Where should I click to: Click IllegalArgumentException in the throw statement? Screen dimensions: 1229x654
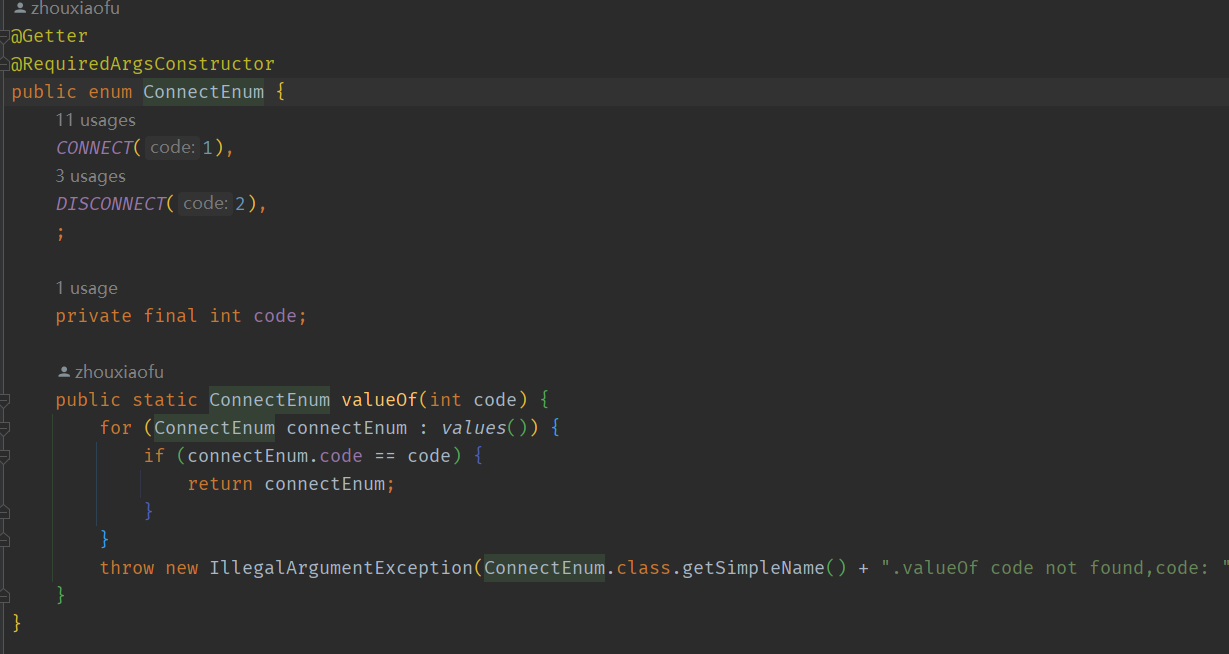[x=340, y=568]
